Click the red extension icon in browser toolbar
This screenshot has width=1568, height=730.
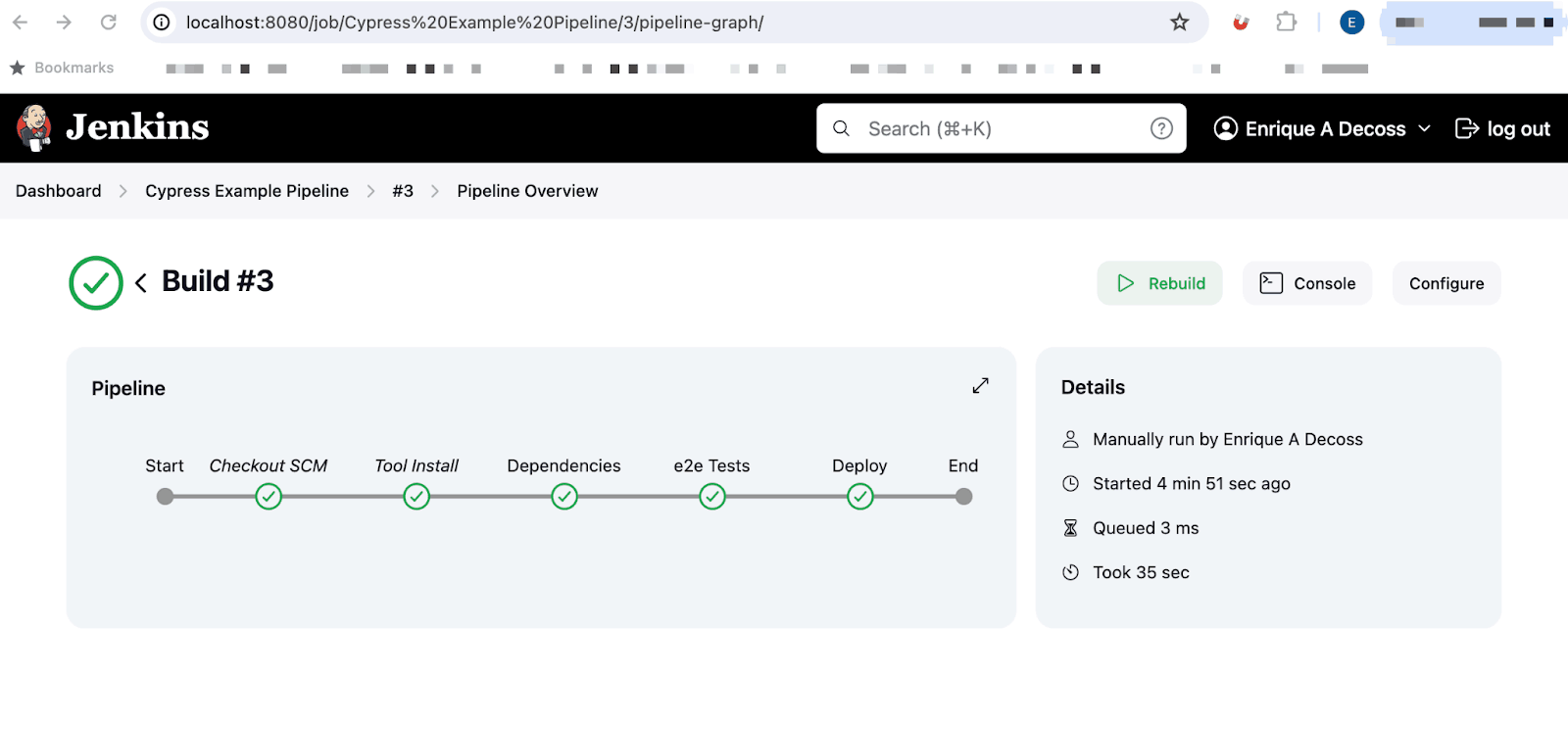click(1241, 22)
